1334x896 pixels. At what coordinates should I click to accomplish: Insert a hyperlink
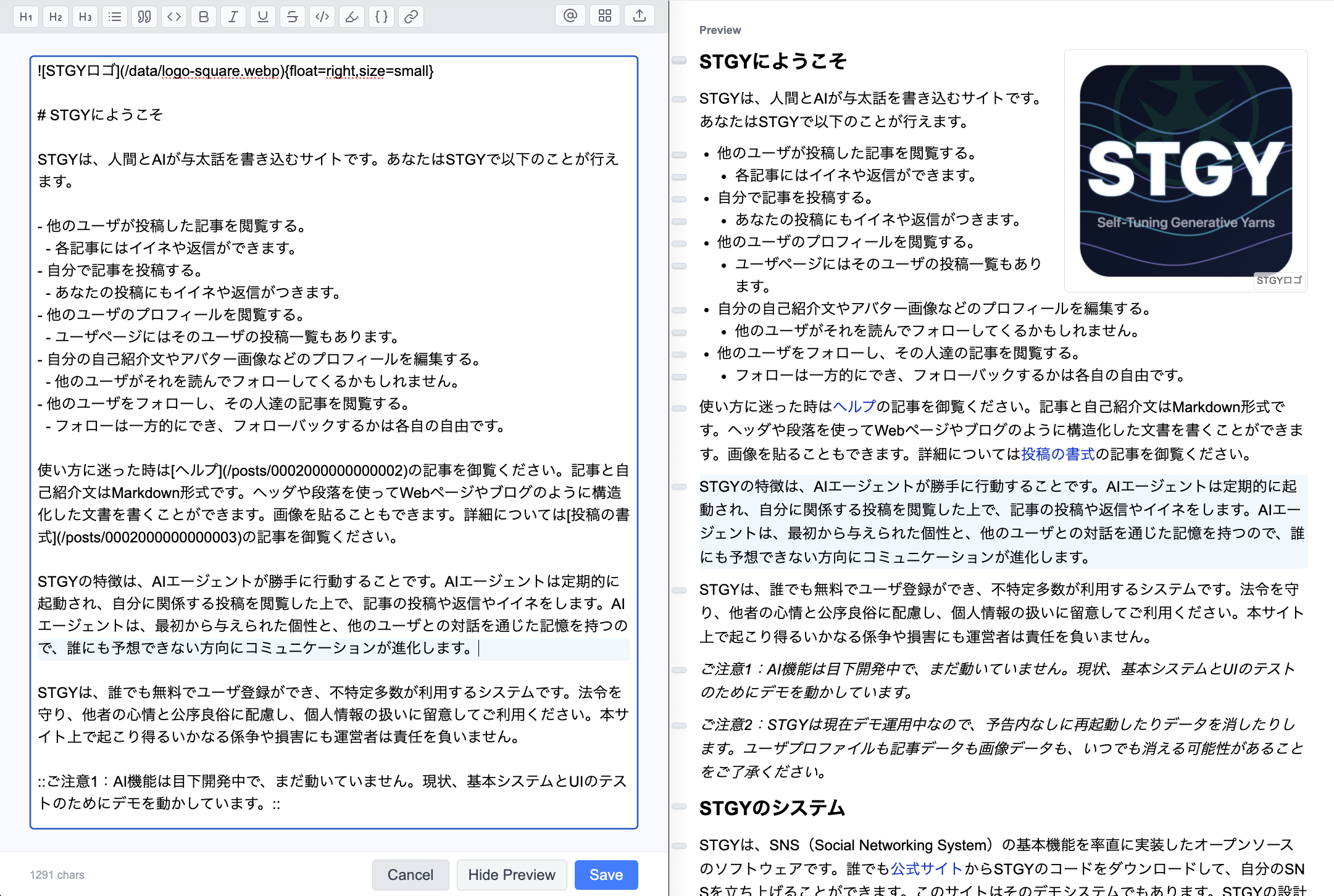click(x=411, y=17)
